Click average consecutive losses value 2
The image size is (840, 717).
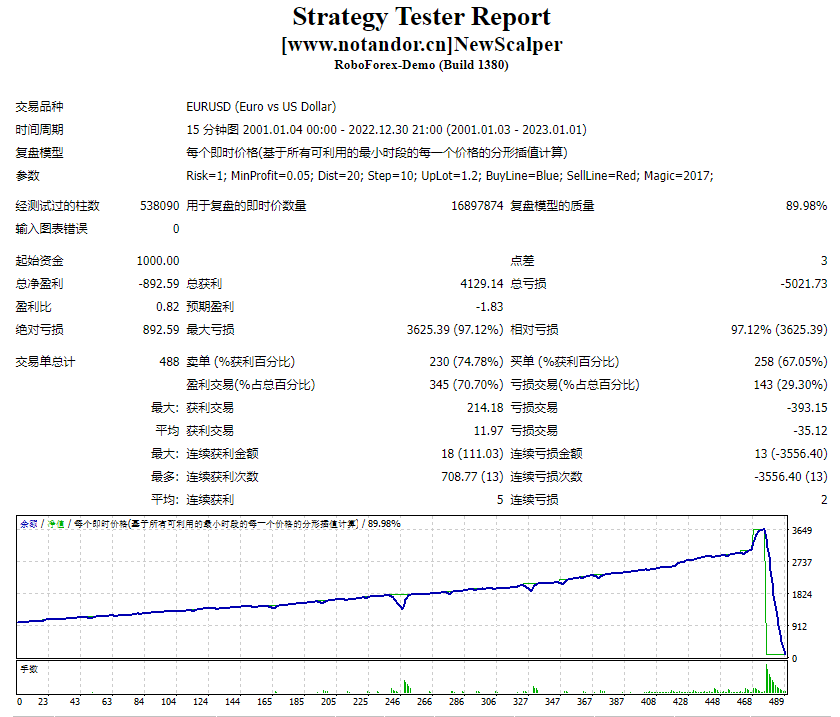(x=824, y=501)
